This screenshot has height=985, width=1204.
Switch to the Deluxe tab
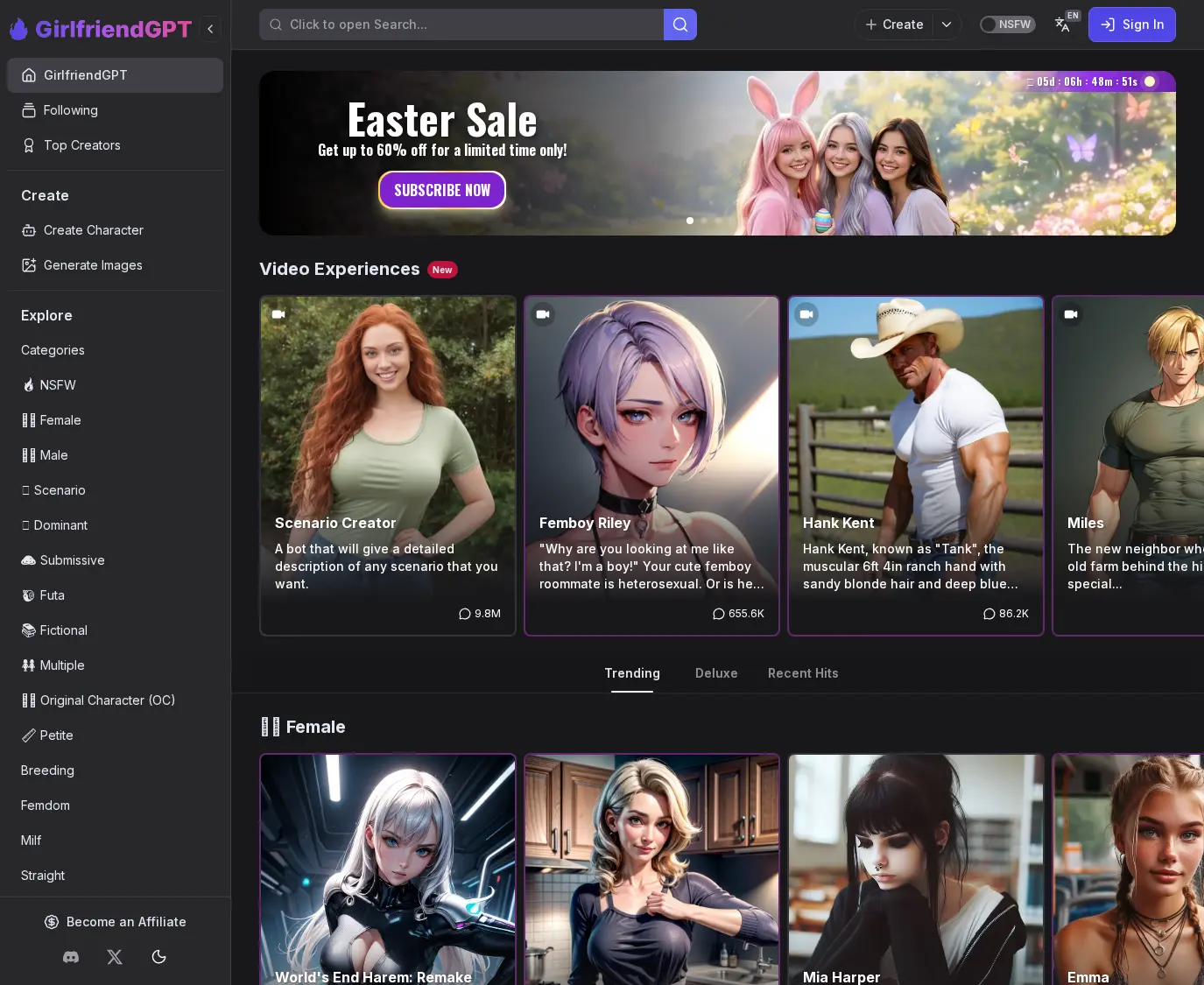pos(716,673)
